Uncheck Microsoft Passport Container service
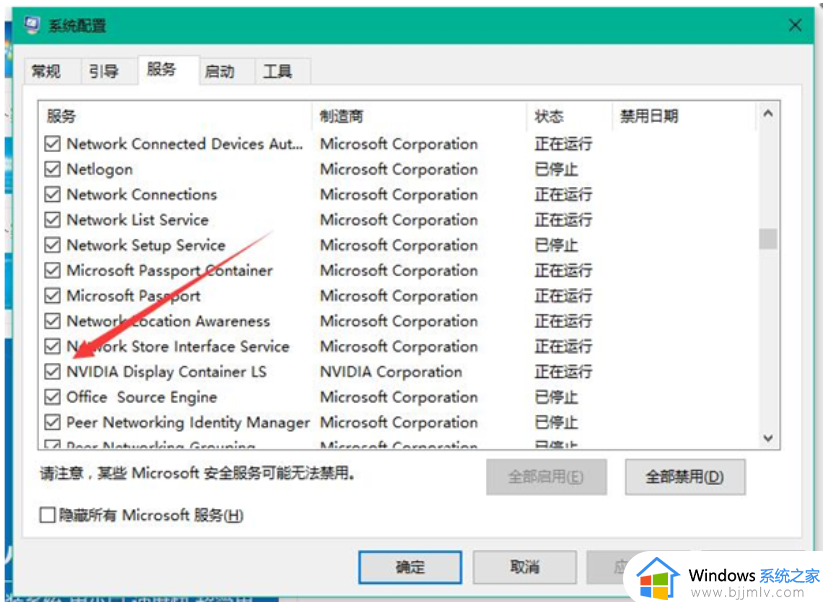This screenshot has width=825, height=606. pyautogui.click(x=52, y=270)
